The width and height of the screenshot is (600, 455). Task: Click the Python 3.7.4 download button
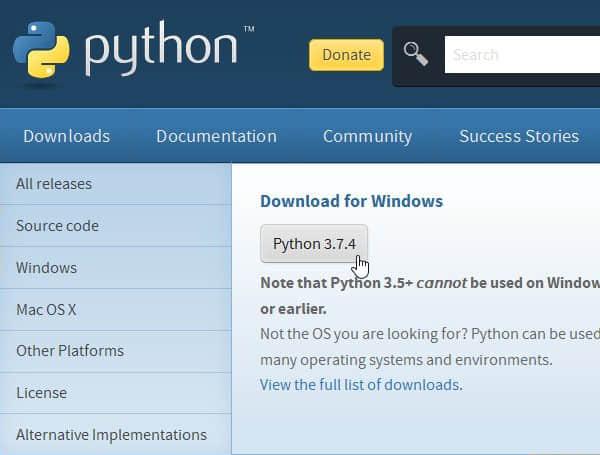click(x=314, y=244)
